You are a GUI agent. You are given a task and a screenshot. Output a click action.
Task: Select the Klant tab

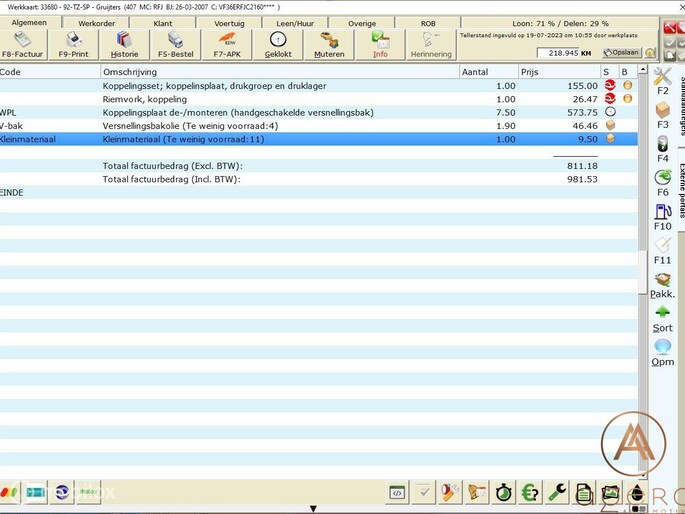tap(162, 23)
